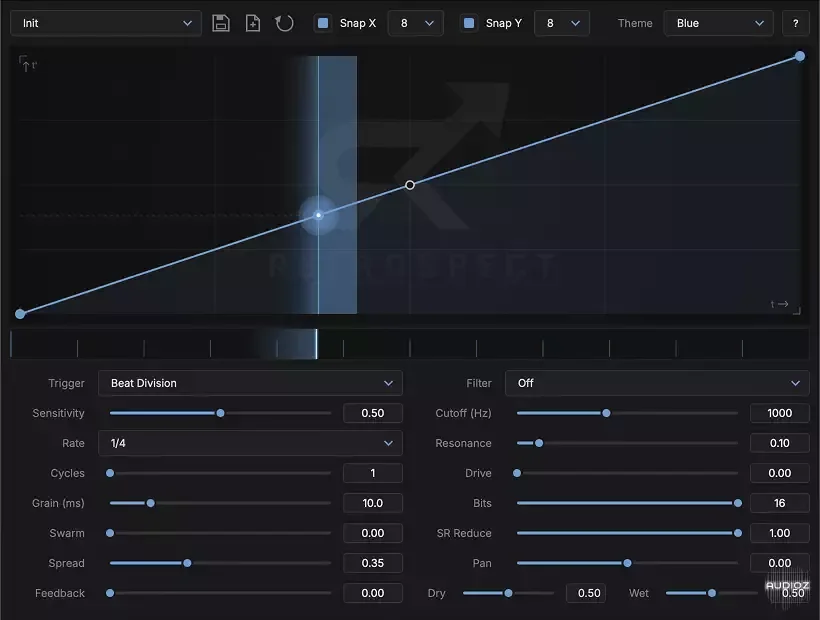This screenshot has height=620, width=820.
Task: Click the save preset floppy icon
Action: click(x=221, y=23)
